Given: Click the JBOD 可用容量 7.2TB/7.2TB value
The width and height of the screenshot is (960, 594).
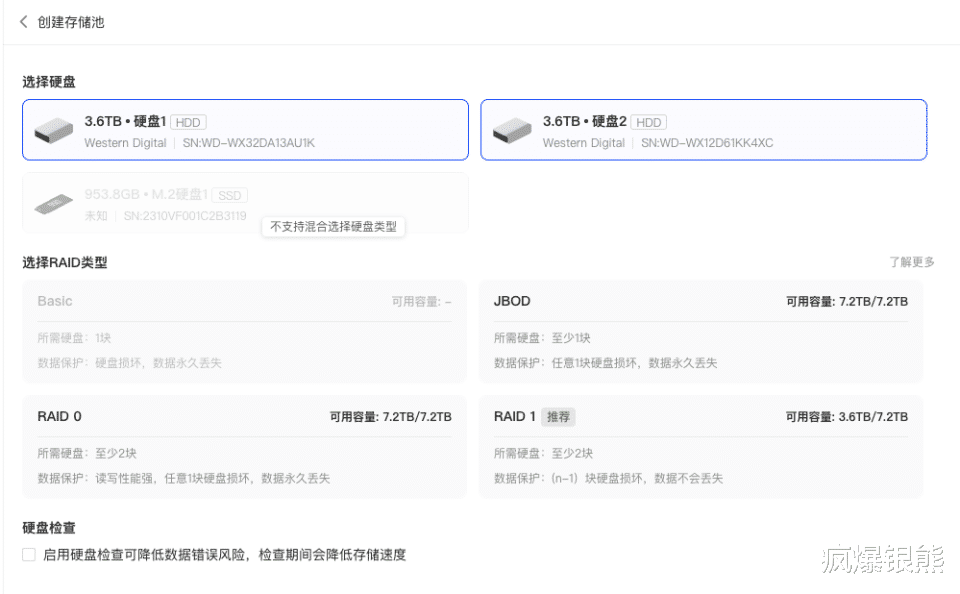Looking at the screenshot, I should 847,301.
